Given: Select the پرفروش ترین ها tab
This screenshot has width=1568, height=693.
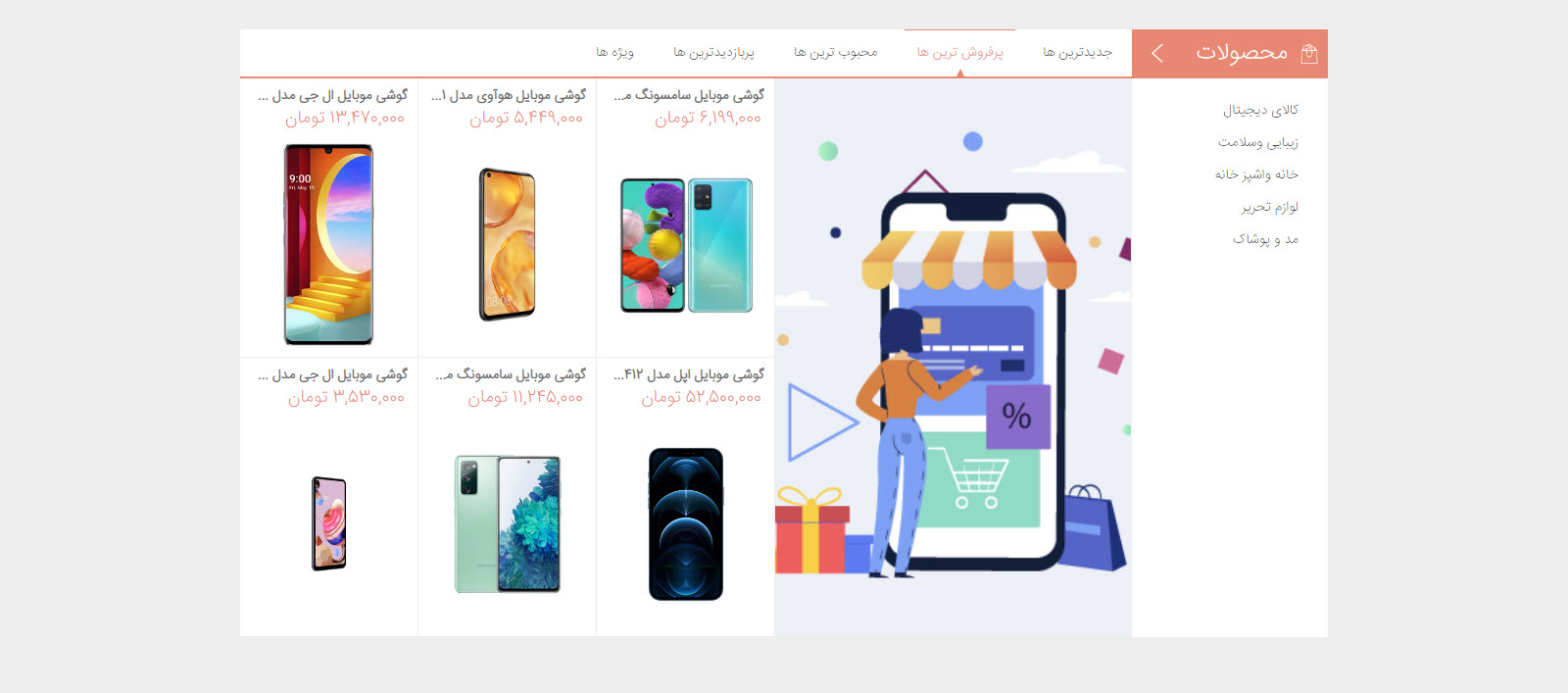Looking at the screenshot, I should point(959,52).
